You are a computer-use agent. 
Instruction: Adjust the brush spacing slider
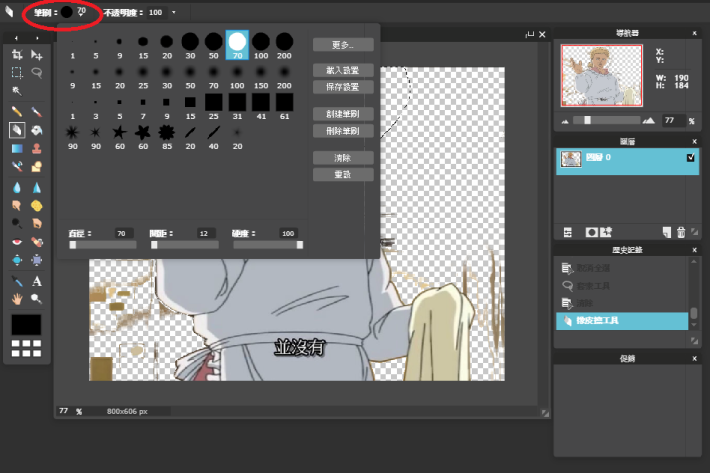click(185, 245)
